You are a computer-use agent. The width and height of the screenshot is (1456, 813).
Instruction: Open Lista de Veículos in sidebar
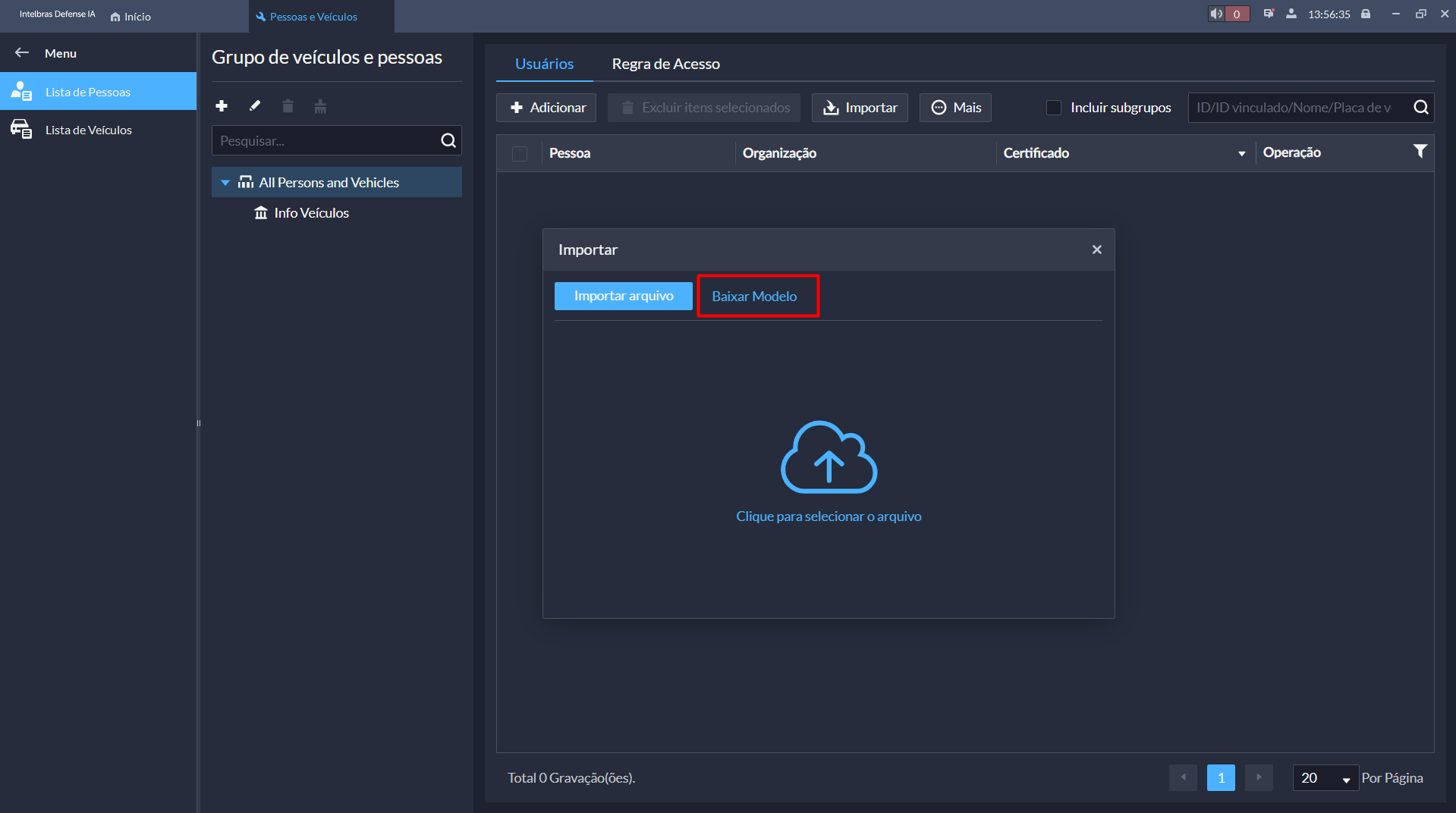click(89, 130)
